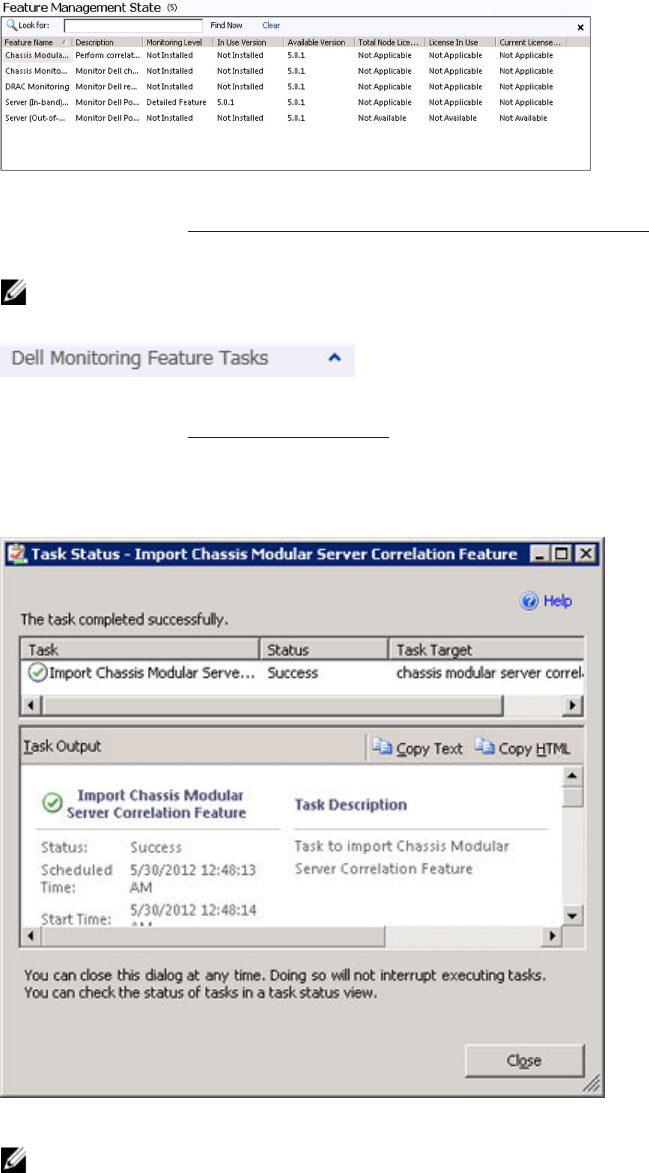
Task: Click the Task Status dialog title icon
Action: (x=16, y=554)
